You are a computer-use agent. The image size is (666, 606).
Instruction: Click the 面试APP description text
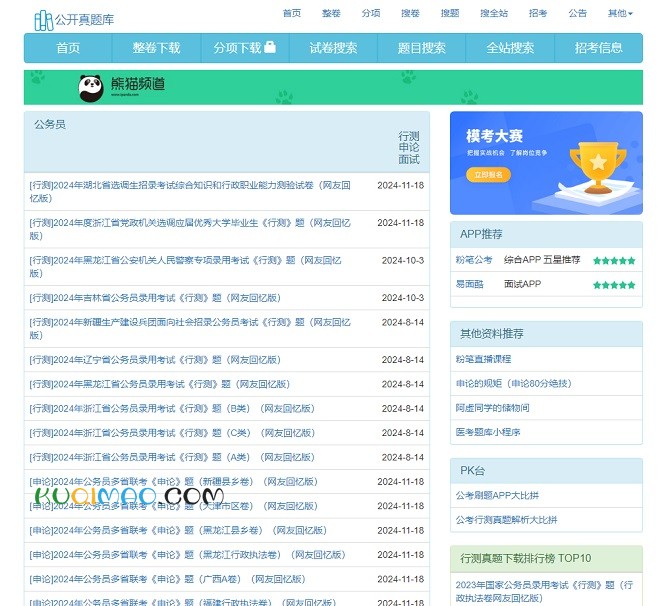522,284
